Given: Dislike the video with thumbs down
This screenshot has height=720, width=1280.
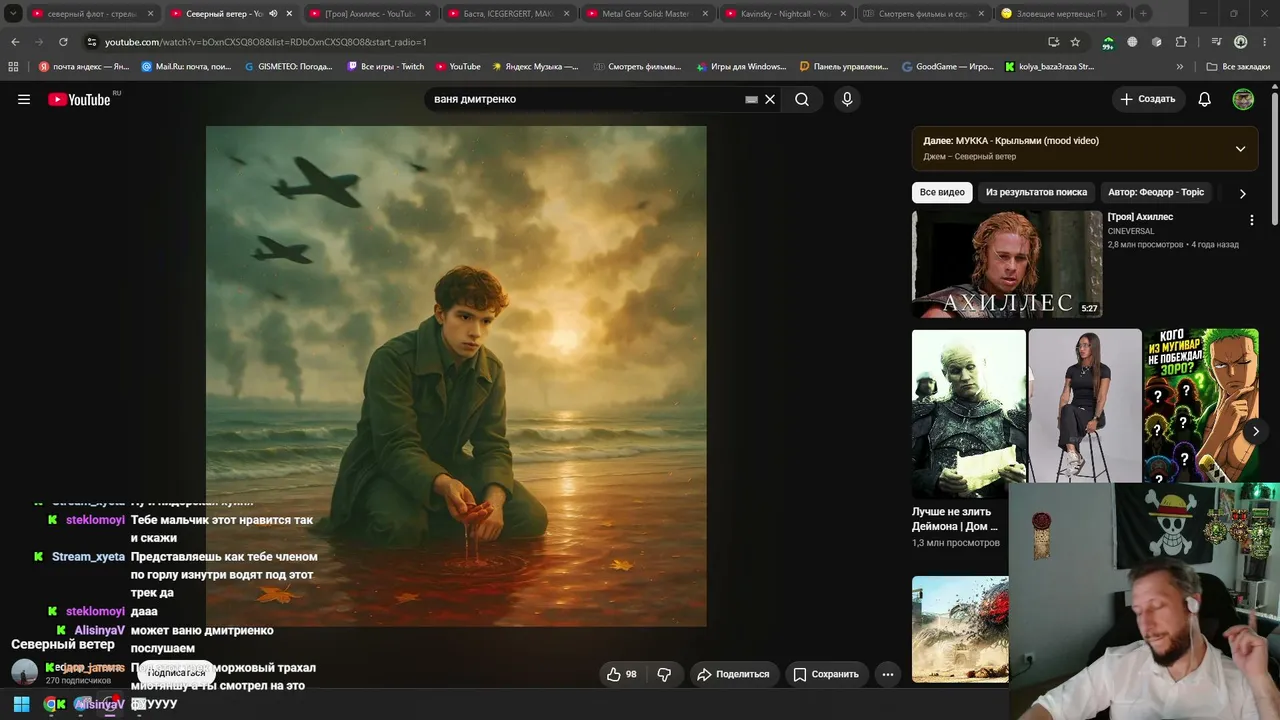Looking at the screenshot, I should pos(664,674).
